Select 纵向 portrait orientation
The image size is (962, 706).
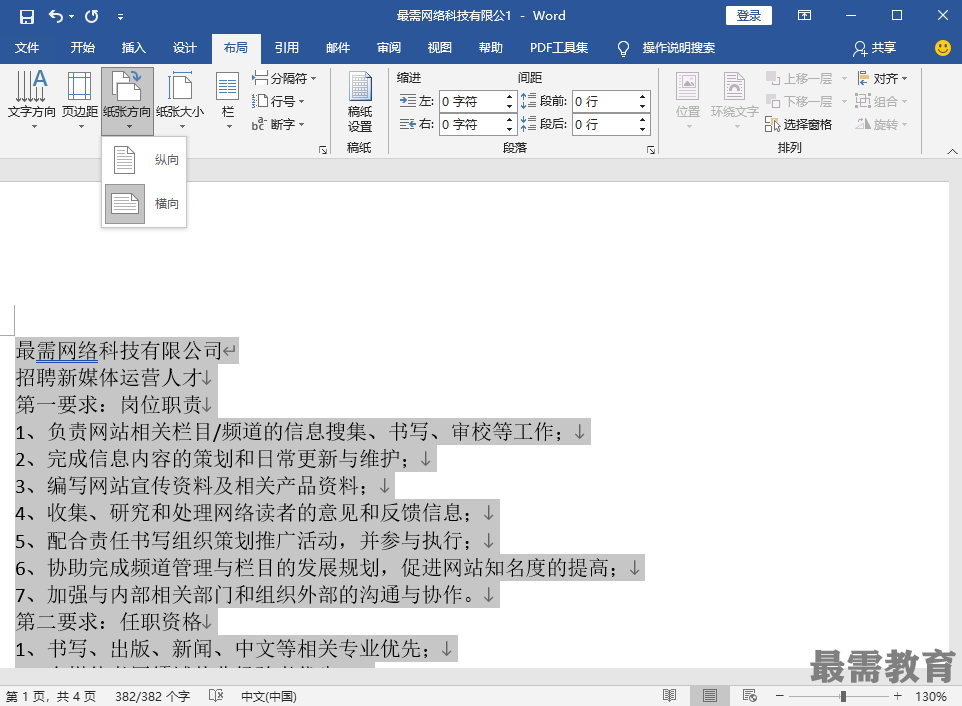[145, 159]
